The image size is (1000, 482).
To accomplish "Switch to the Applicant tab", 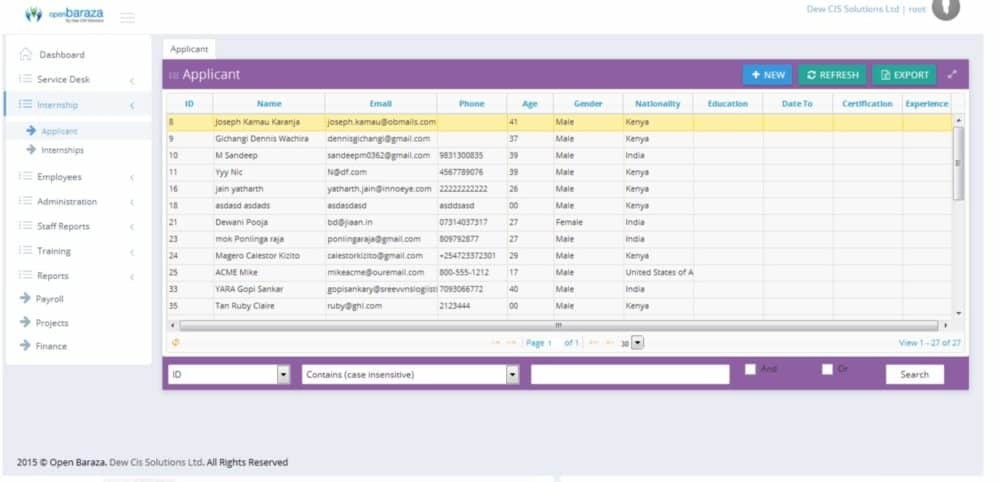I will (189, 48).
